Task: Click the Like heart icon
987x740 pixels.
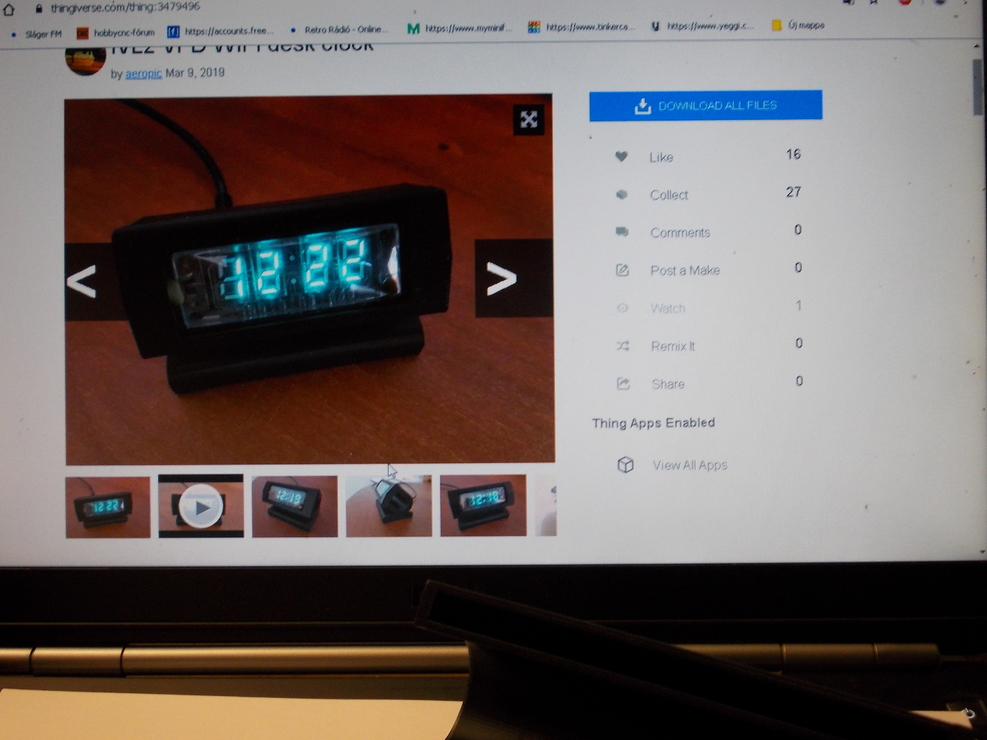Action: coord(621,157)
